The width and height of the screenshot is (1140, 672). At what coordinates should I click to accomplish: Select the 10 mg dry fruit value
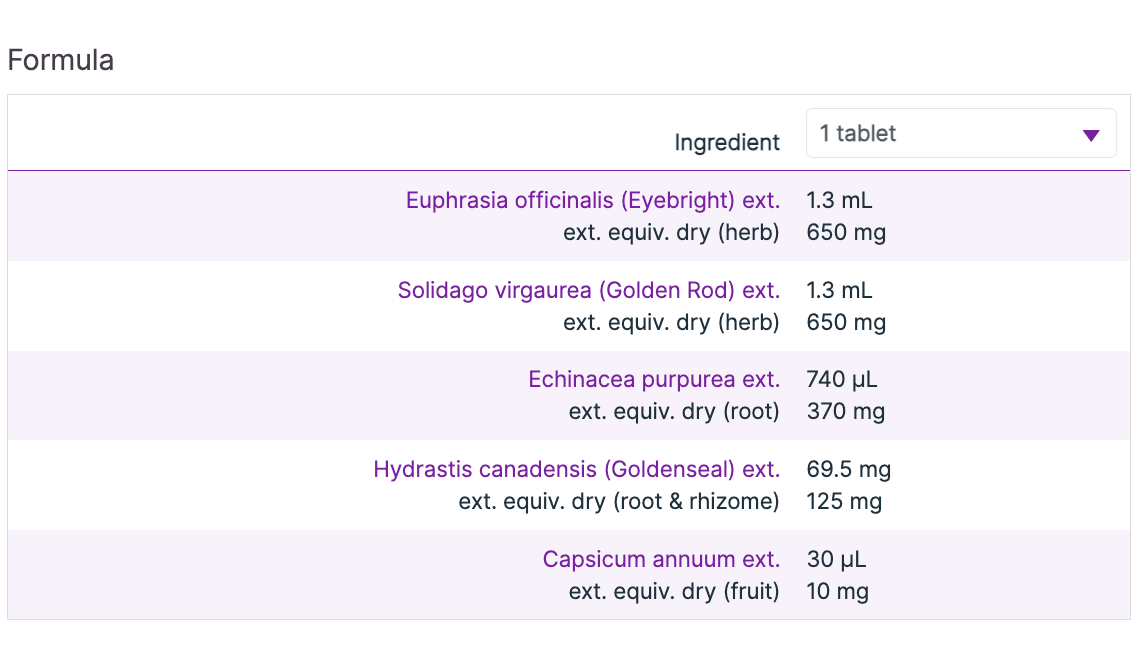click(x=838, y=591)
